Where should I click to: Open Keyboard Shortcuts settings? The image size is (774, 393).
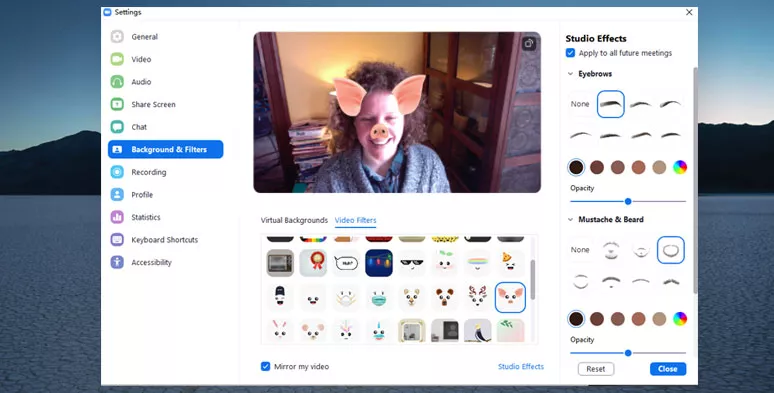(165, 240)
